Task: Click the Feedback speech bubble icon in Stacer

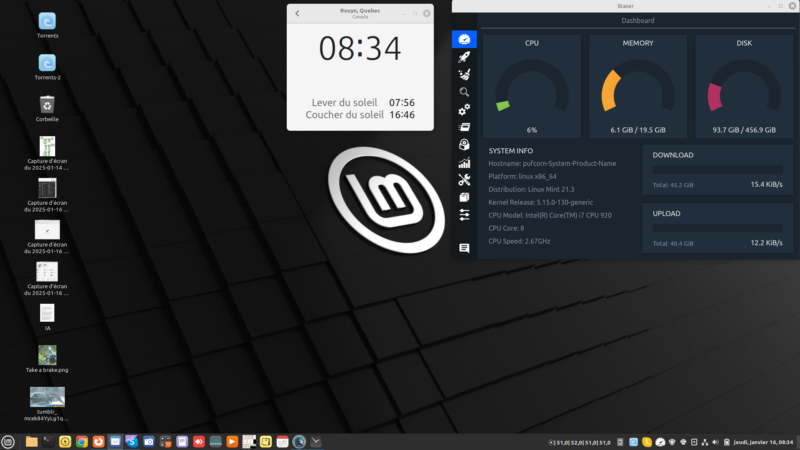Action: pos(464,247)
